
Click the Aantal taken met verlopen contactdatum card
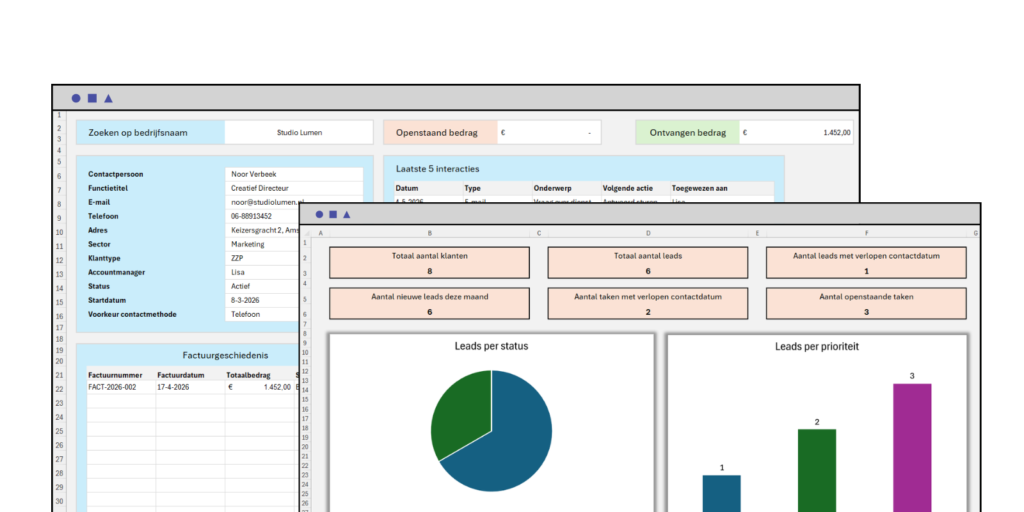[648, 304]
